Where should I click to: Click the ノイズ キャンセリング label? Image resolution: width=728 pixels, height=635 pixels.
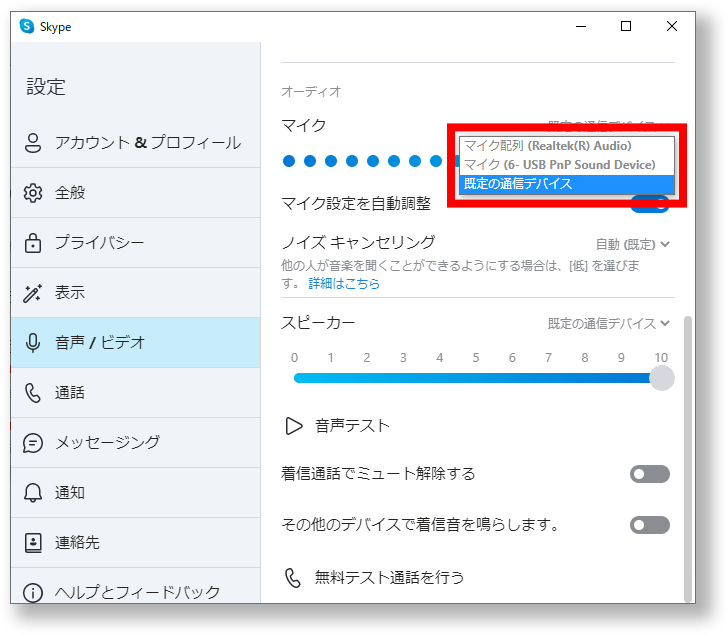[x=358, y=242]
